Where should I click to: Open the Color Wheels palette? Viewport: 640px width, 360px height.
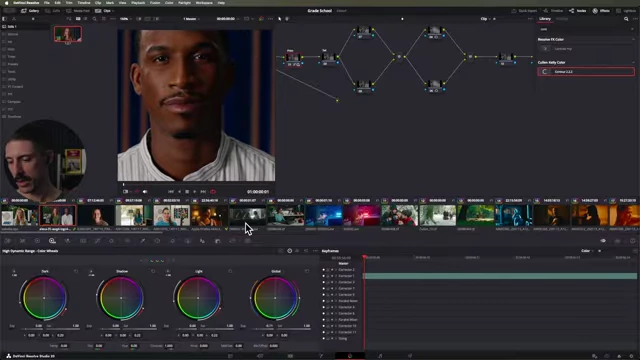(x=37, y=241)
